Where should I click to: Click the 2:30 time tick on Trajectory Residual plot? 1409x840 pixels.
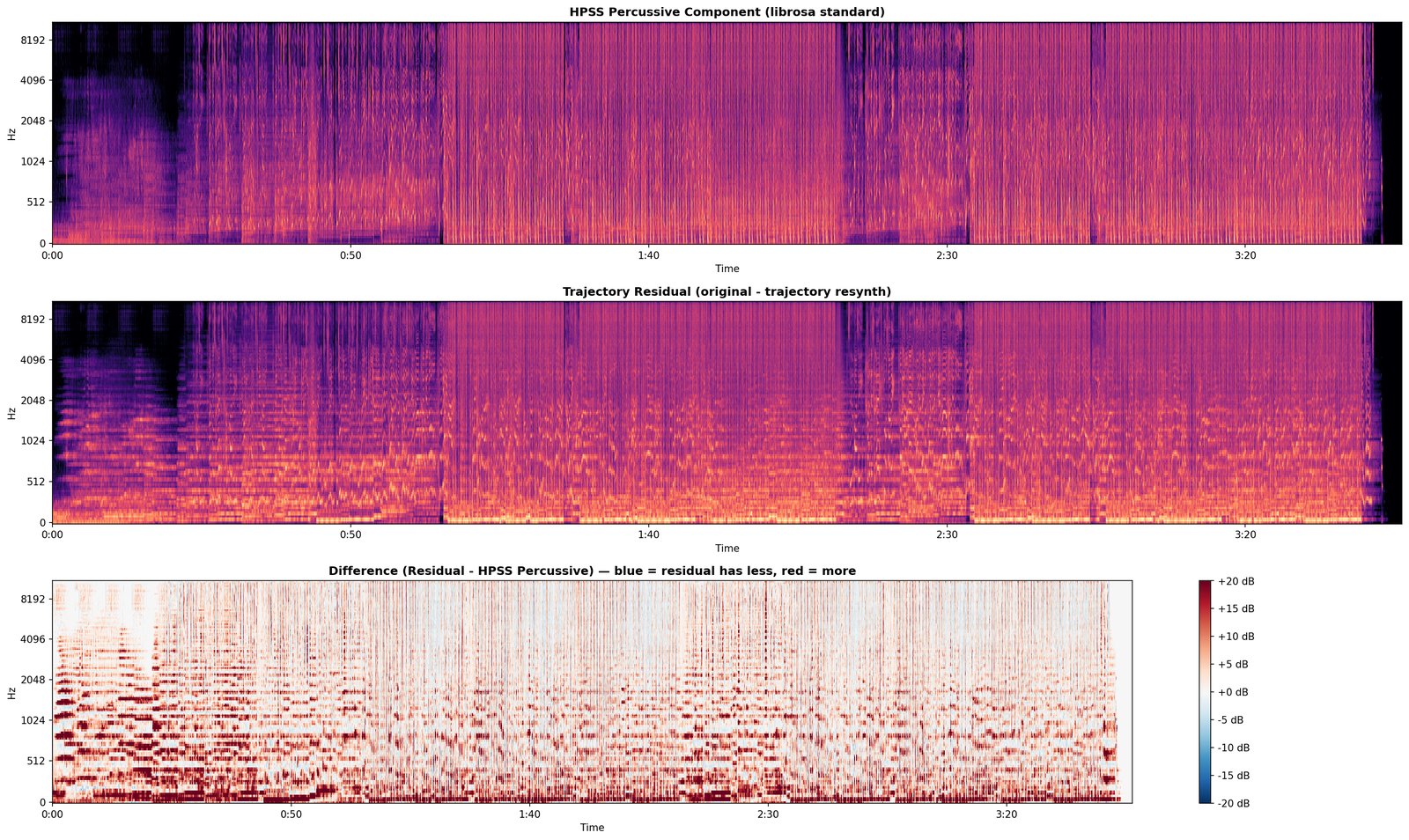coord(947,535)
